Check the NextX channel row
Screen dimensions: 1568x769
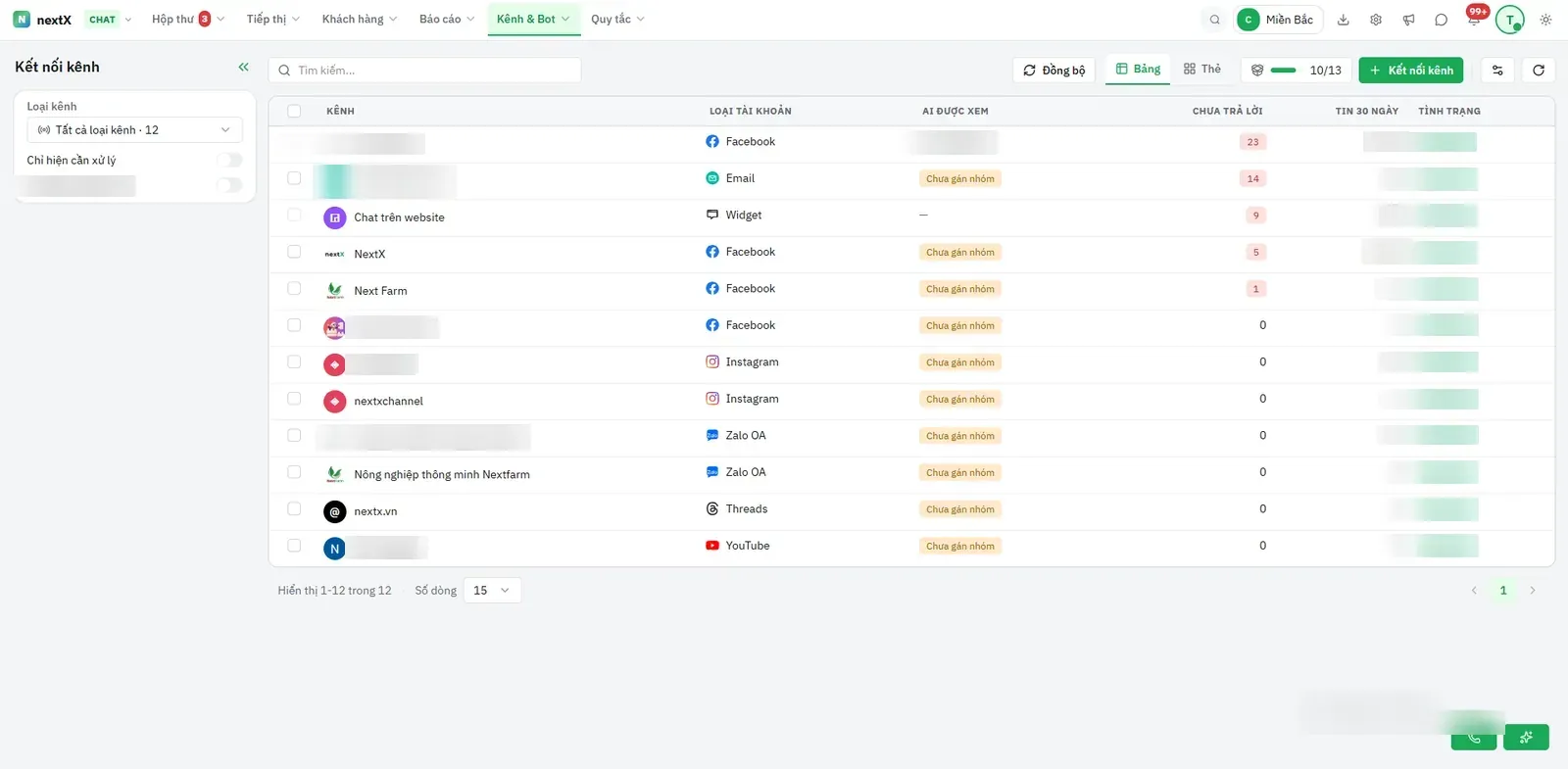[x=294, y=252]
